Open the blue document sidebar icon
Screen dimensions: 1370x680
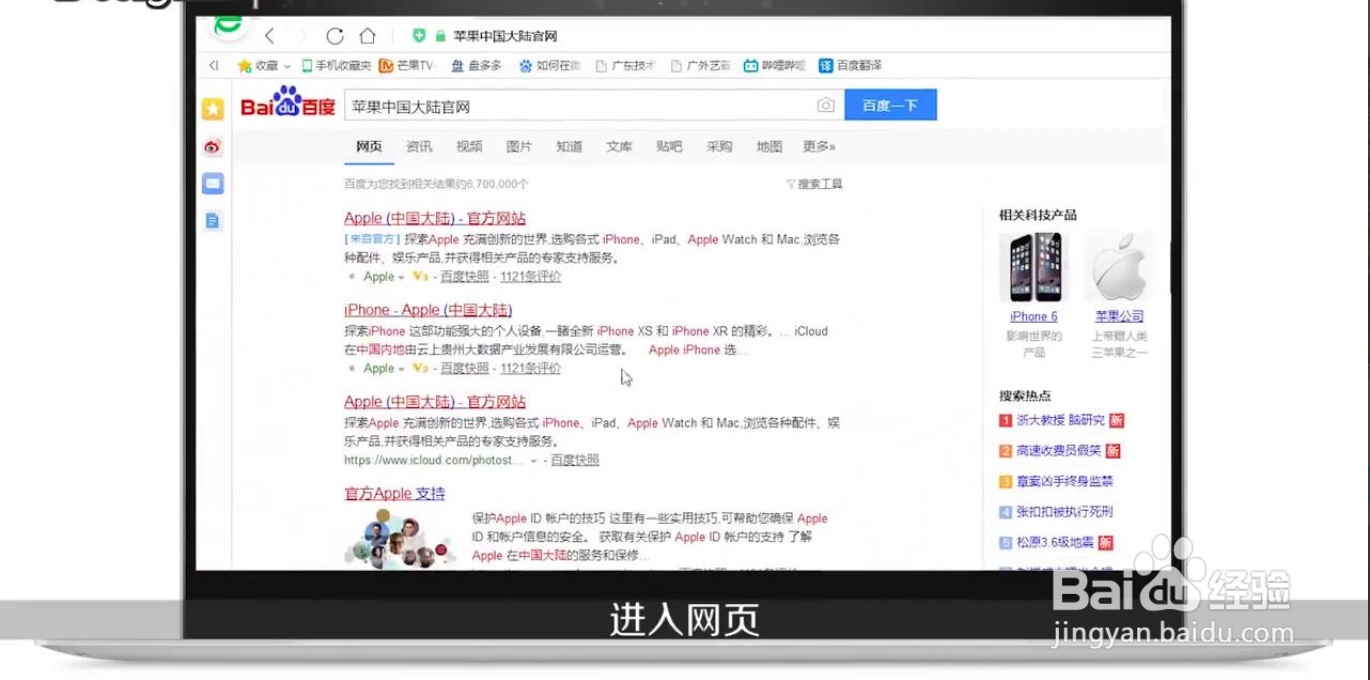tap(213, 221)
